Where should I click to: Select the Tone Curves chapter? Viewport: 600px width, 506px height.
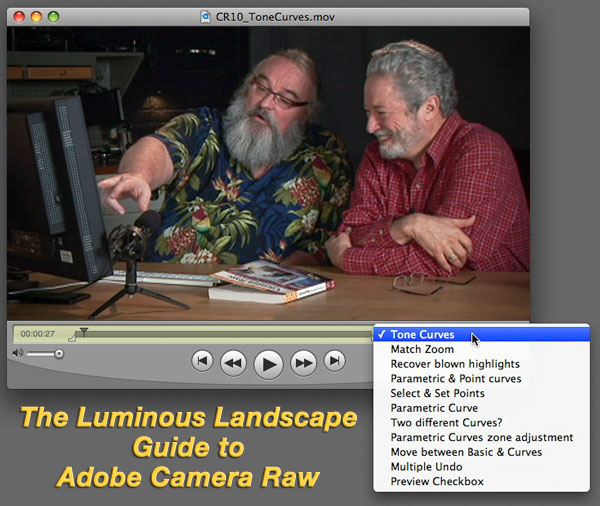point(481,335)
